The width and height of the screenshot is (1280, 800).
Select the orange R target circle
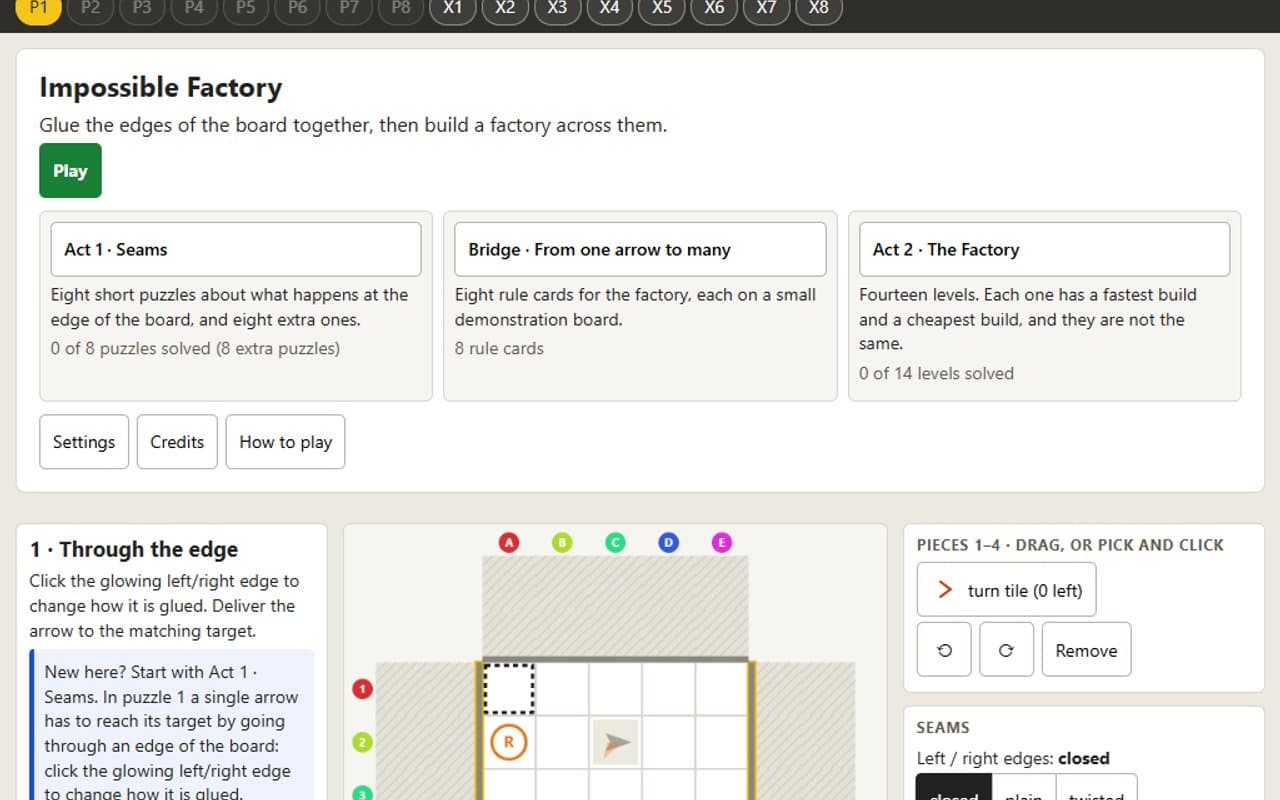tap(509, 742)
